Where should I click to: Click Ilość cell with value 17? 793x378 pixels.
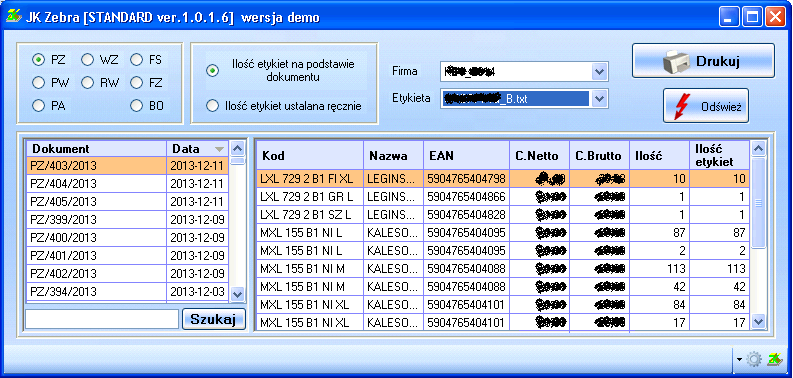[x=659, y=322]
